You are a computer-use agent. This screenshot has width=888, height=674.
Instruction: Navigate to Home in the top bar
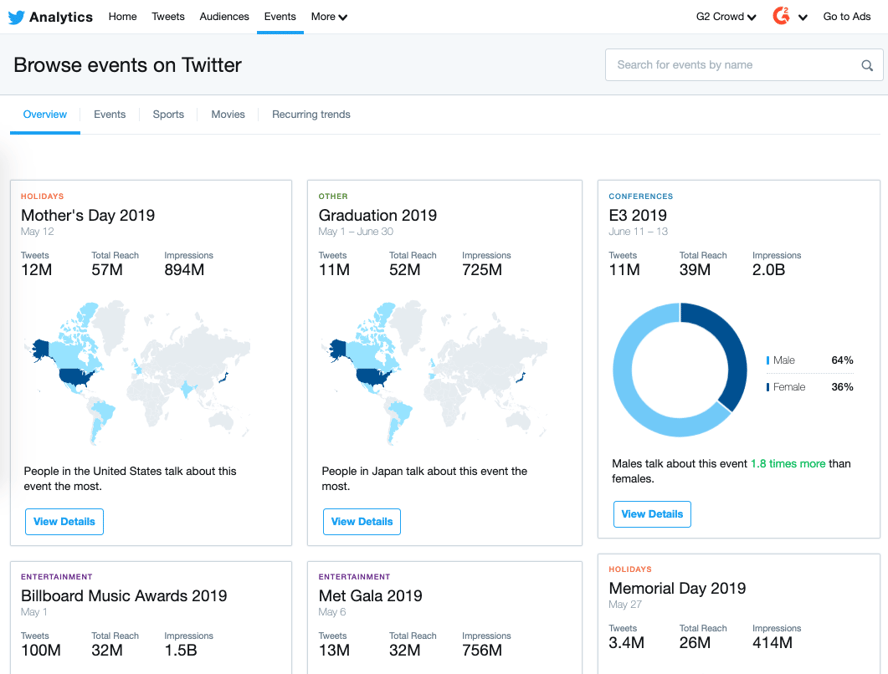click(x=122, y=16)
